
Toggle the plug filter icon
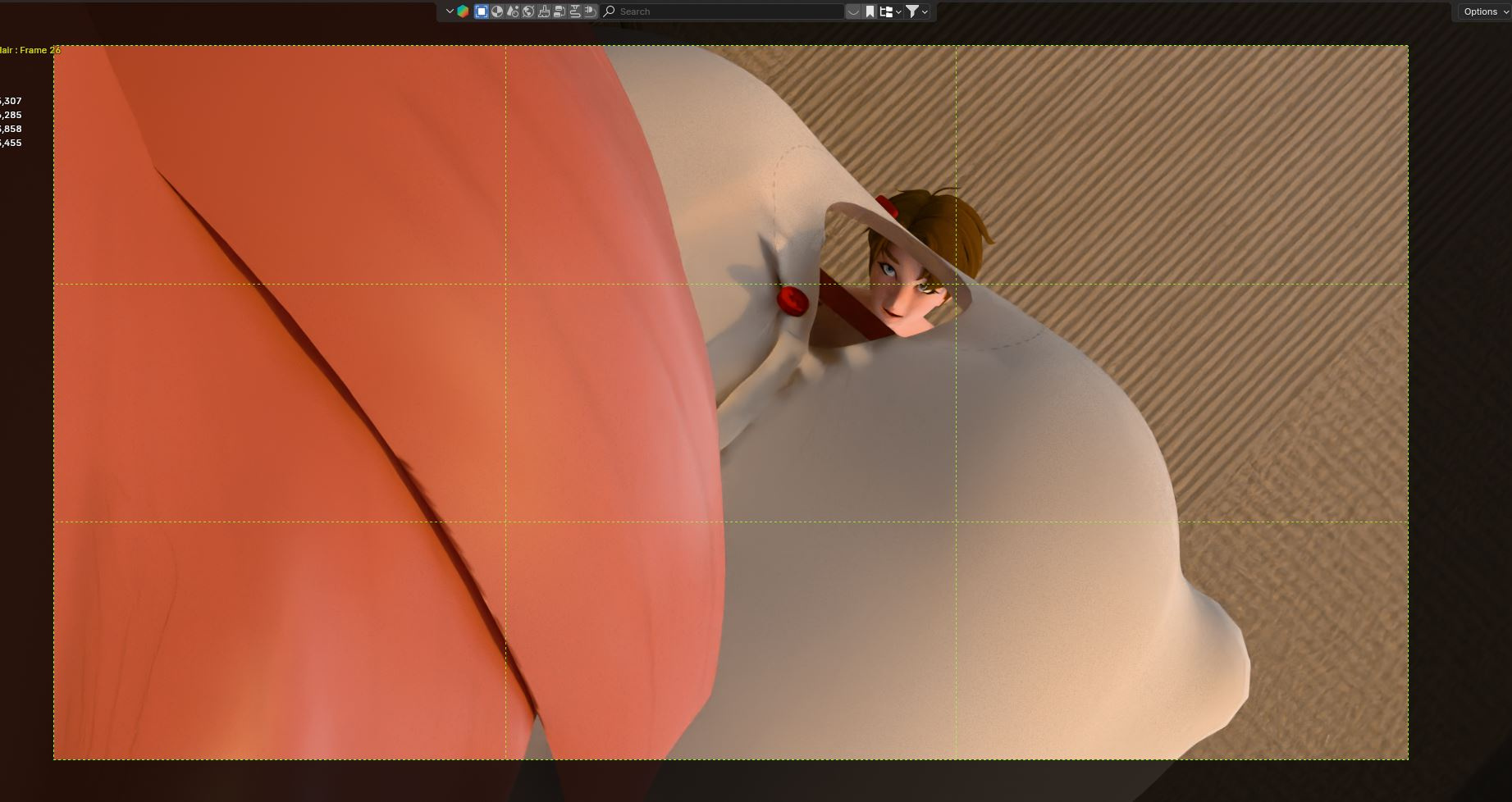(x=590, y=11)
